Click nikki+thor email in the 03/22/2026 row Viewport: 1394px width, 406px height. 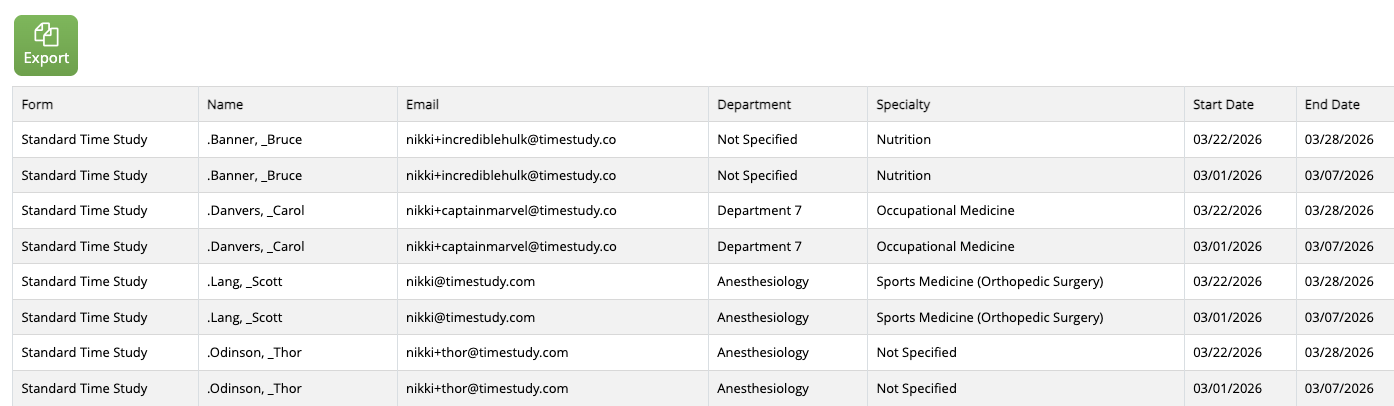tap(487, 352)
